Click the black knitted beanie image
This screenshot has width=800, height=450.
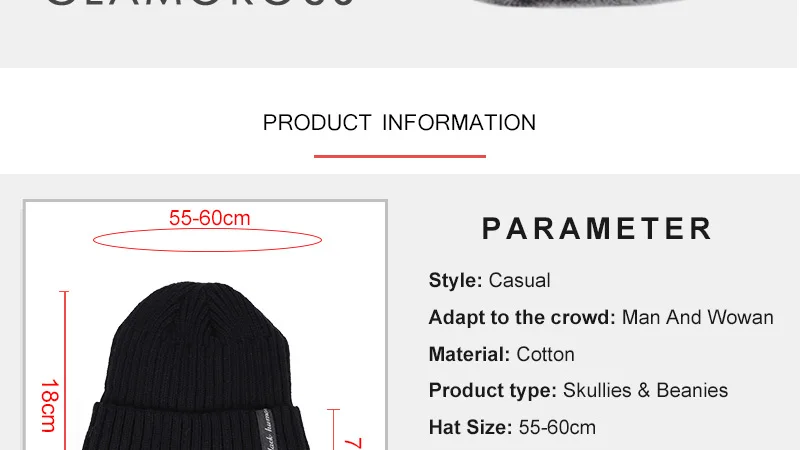pos(195,366)
